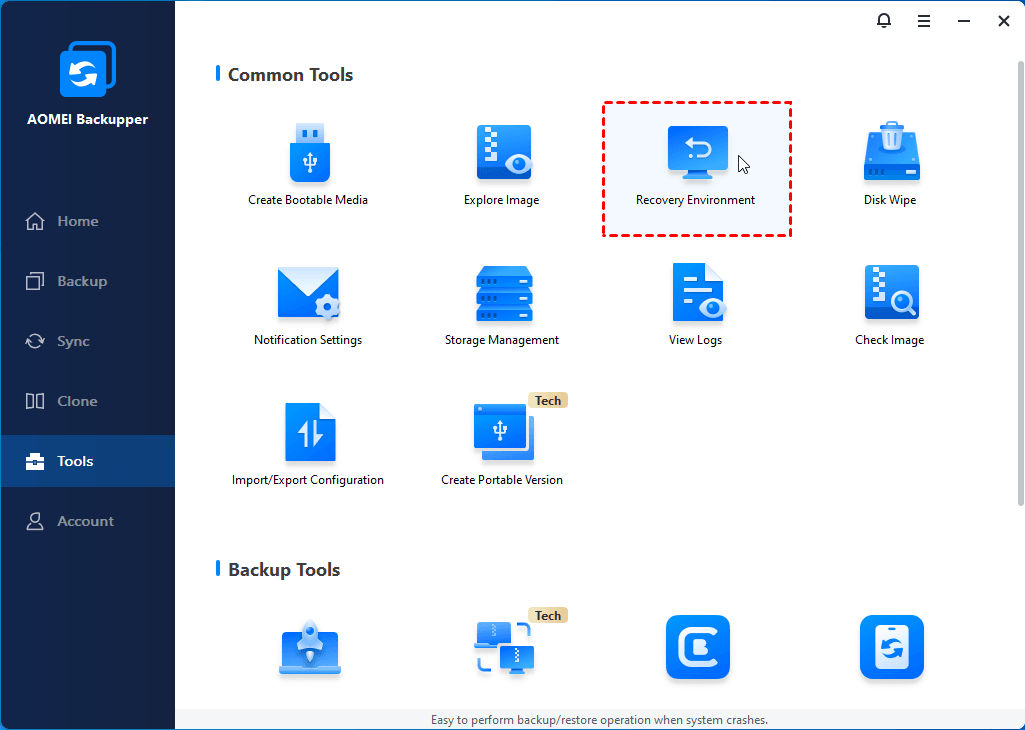
Task: Minimize the AOMEI Backupper window
Action: pos(964,20)
